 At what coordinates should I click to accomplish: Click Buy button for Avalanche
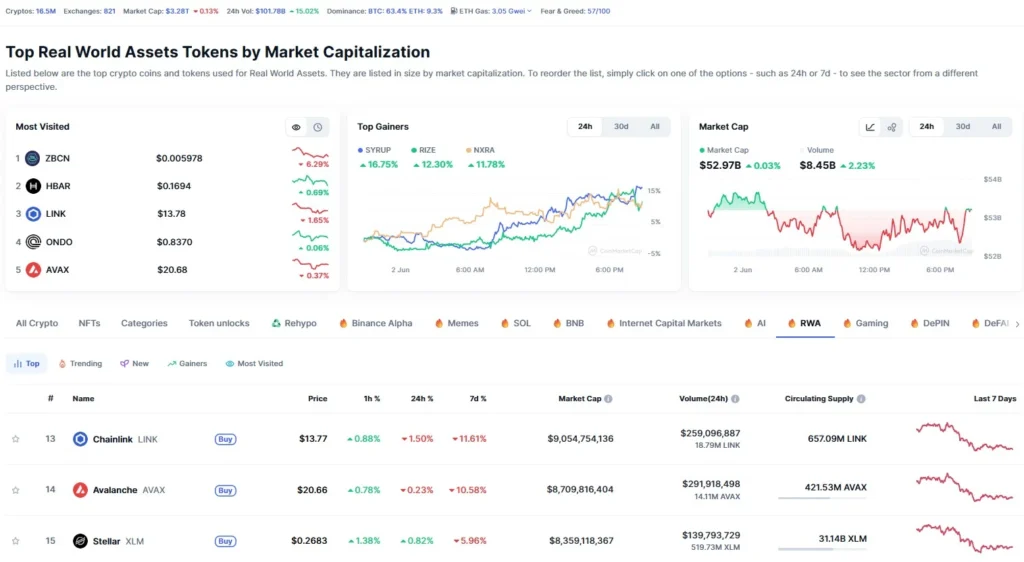coord(225,490)
